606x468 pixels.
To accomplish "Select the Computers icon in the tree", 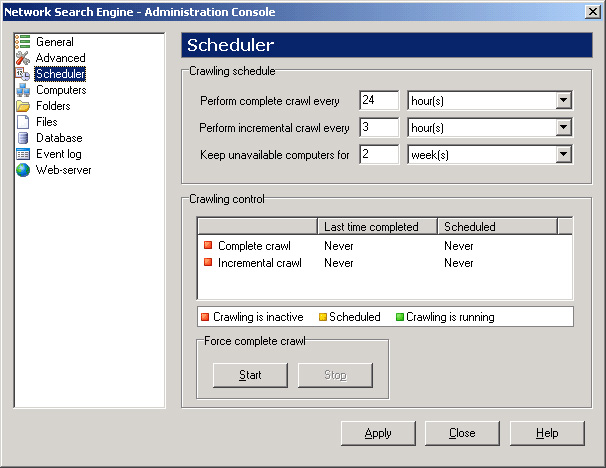I will (23, 90).
